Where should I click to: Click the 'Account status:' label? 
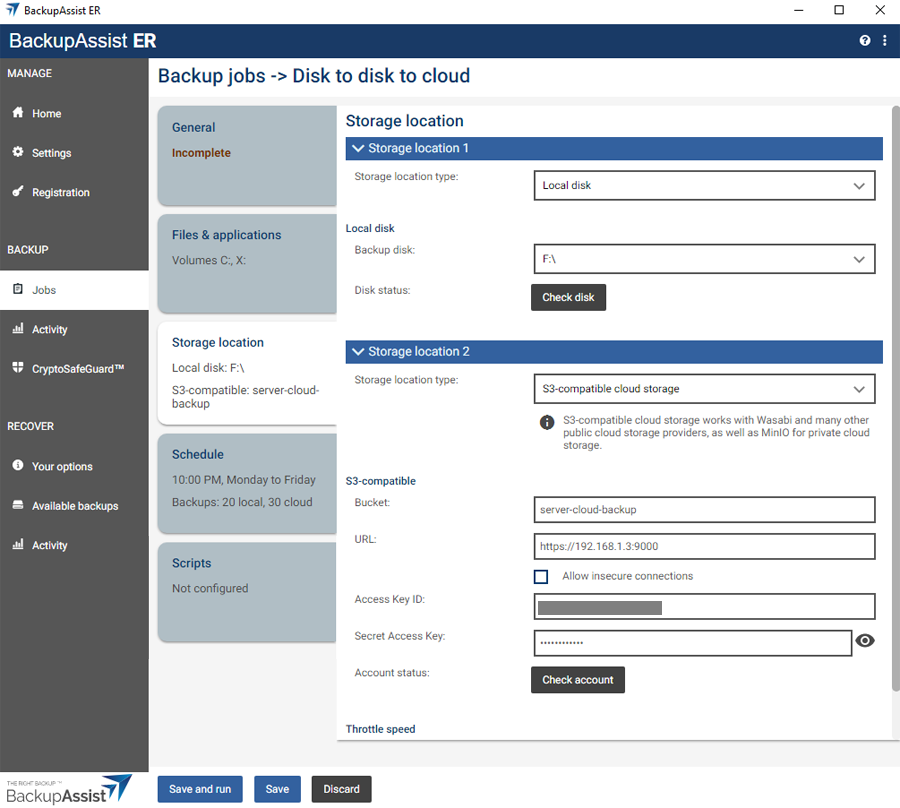tap(391, 673)
